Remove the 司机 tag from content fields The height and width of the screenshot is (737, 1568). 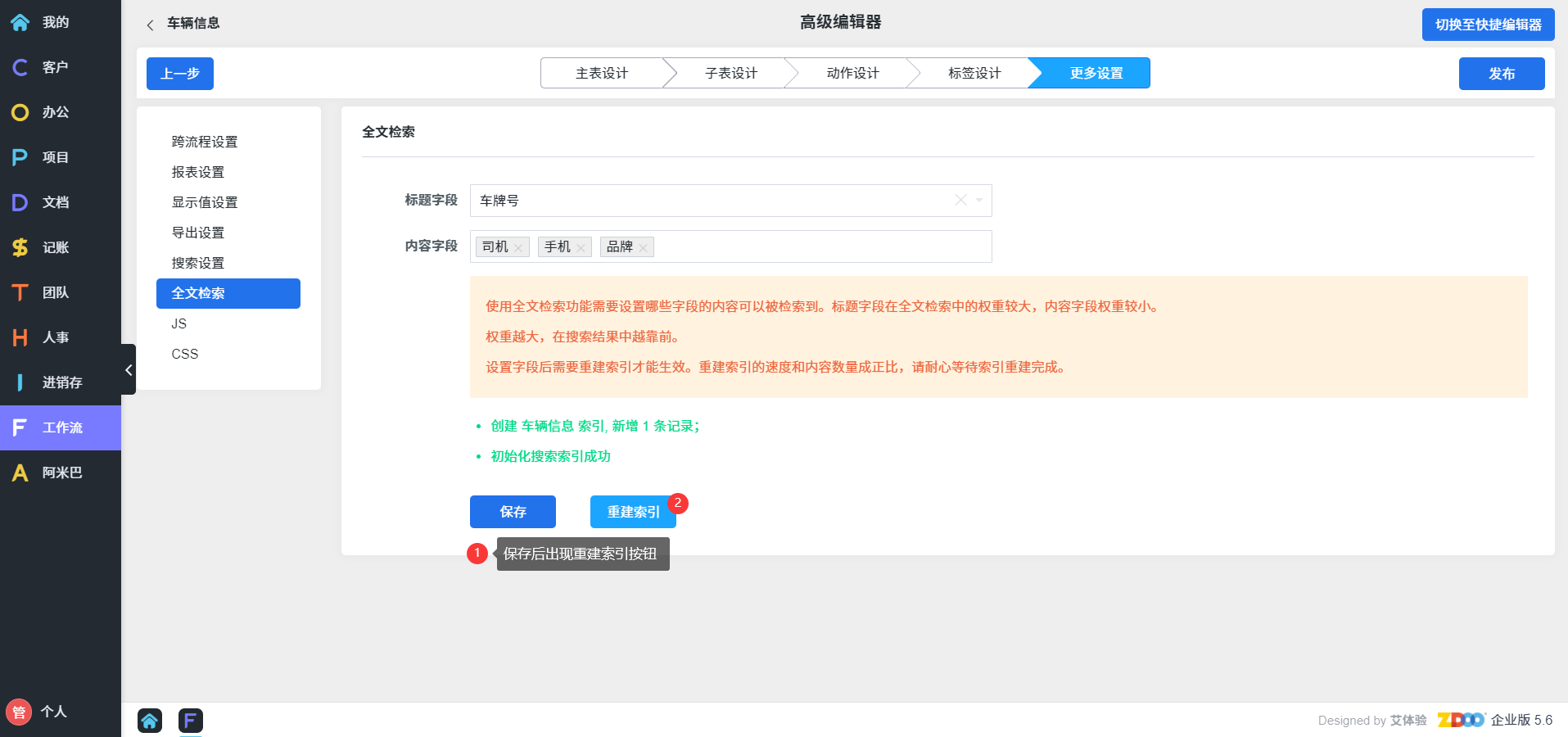coord(518,247)
